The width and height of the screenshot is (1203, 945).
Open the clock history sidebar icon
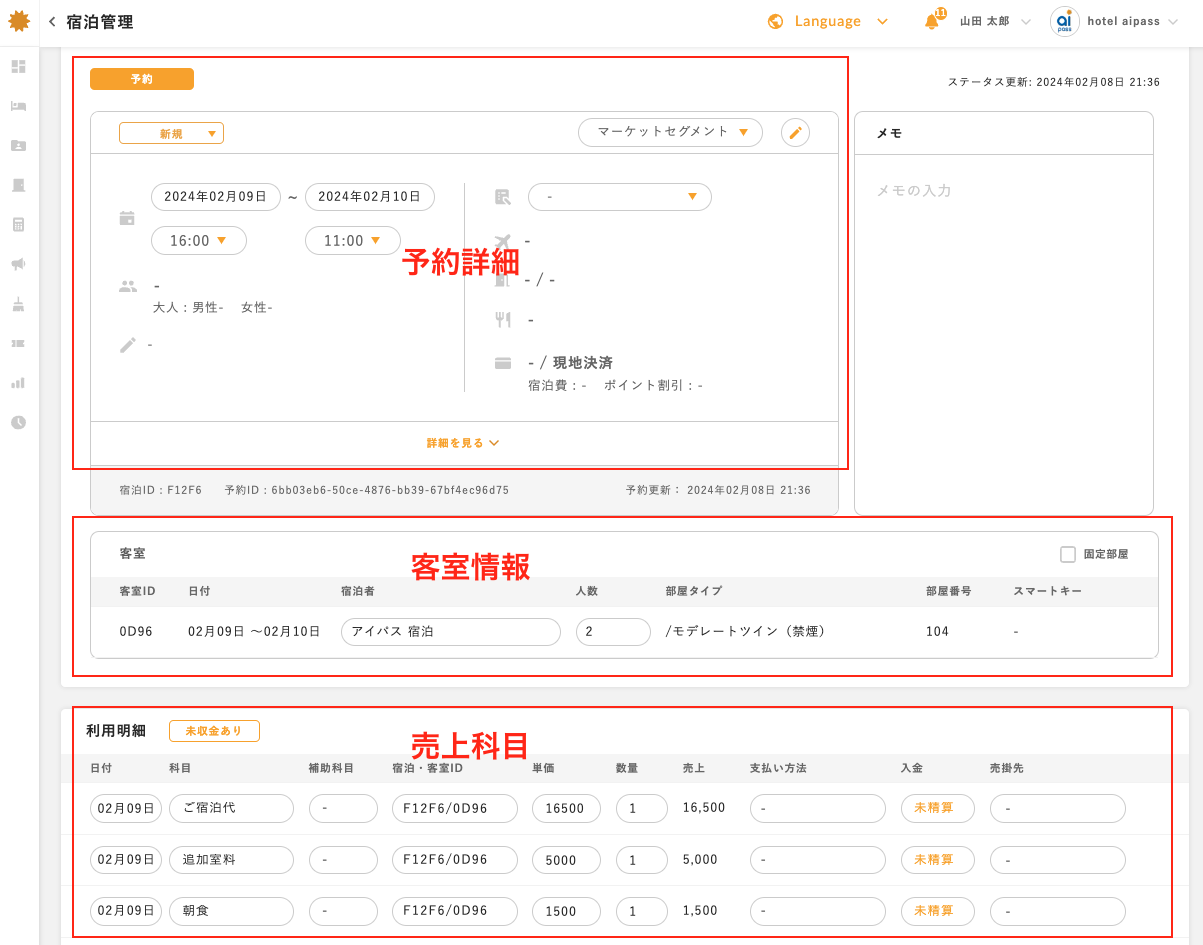18,422
